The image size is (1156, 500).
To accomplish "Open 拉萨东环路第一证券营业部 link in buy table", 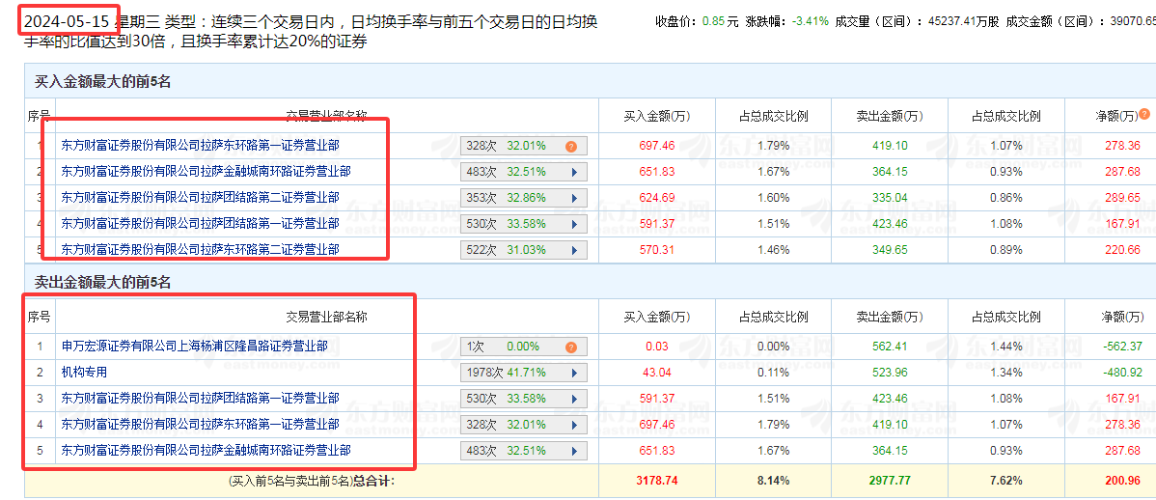I will (201, 145).
